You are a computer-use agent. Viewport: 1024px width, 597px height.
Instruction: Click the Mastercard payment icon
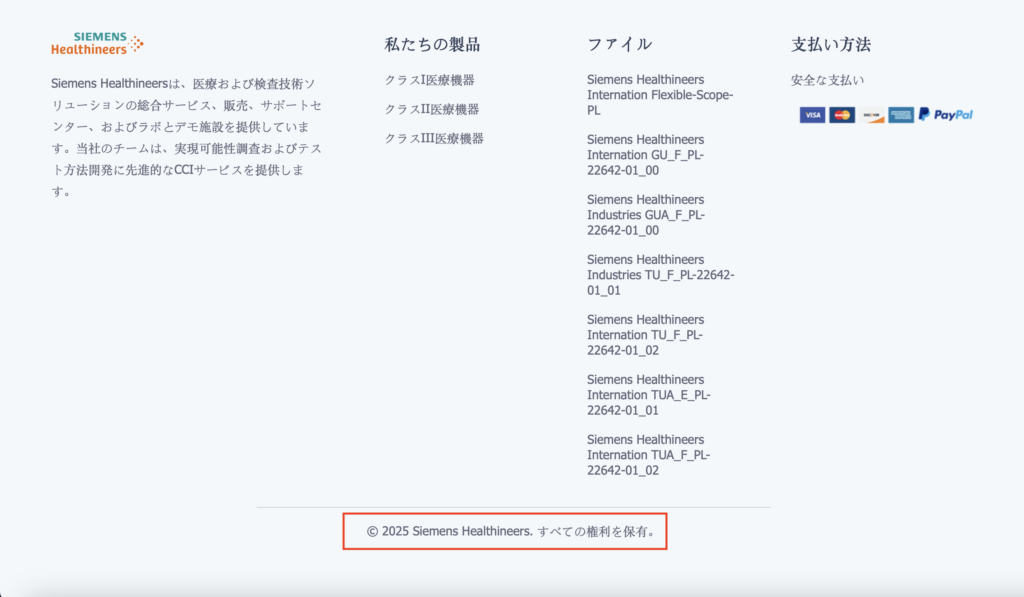pyautogui.click(x=842, y=115)
